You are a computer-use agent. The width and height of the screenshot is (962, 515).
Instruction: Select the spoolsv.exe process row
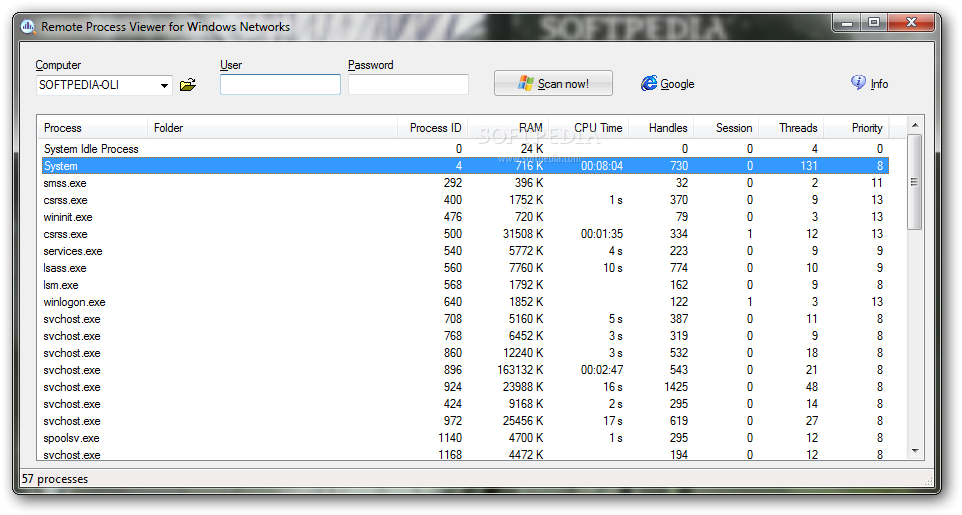(465, 438)
